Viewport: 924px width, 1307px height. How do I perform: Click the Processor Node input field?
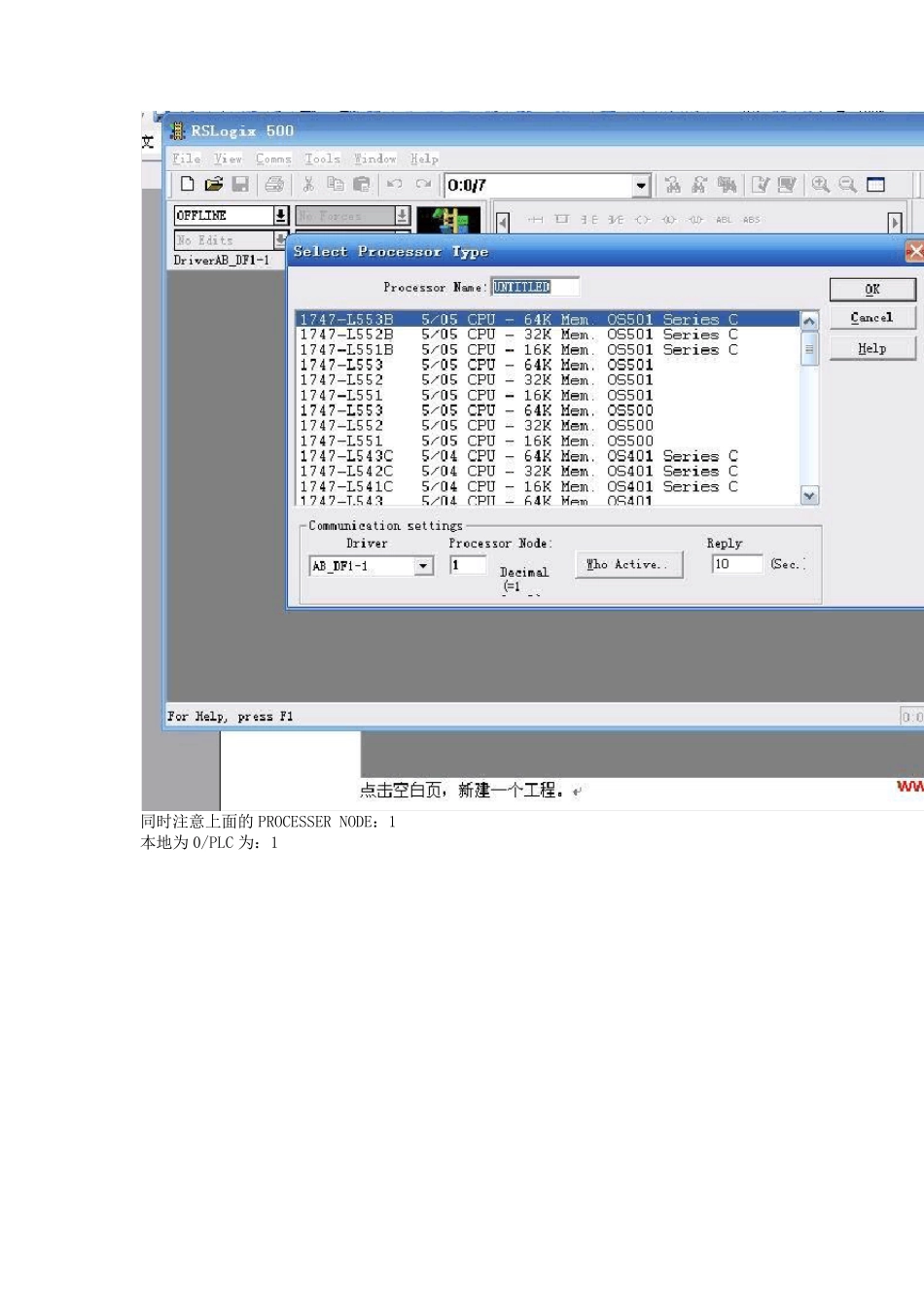(468, 565)
